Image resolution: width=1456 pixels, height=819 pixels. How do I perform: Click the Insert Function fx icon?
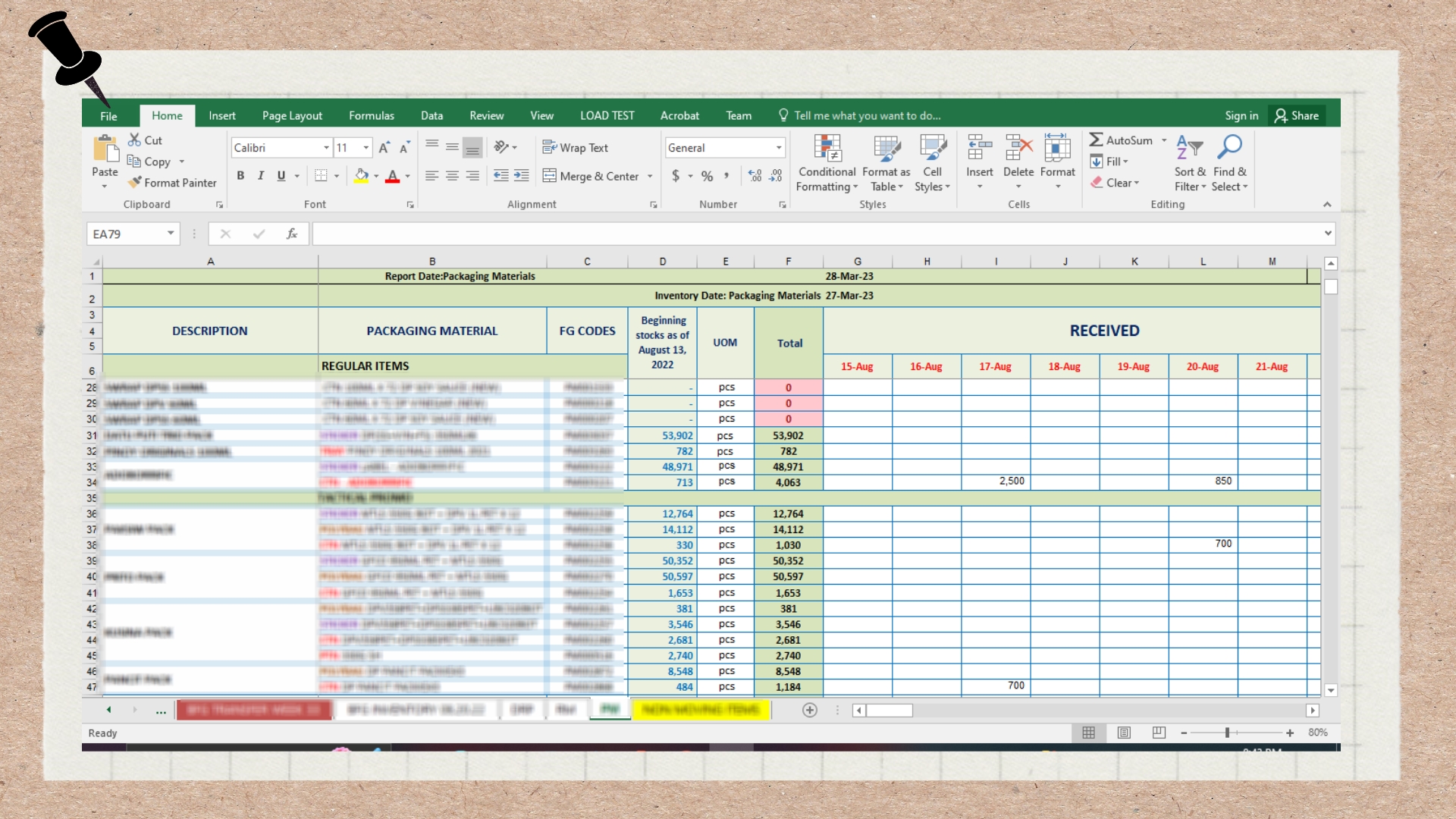(292, 234)
